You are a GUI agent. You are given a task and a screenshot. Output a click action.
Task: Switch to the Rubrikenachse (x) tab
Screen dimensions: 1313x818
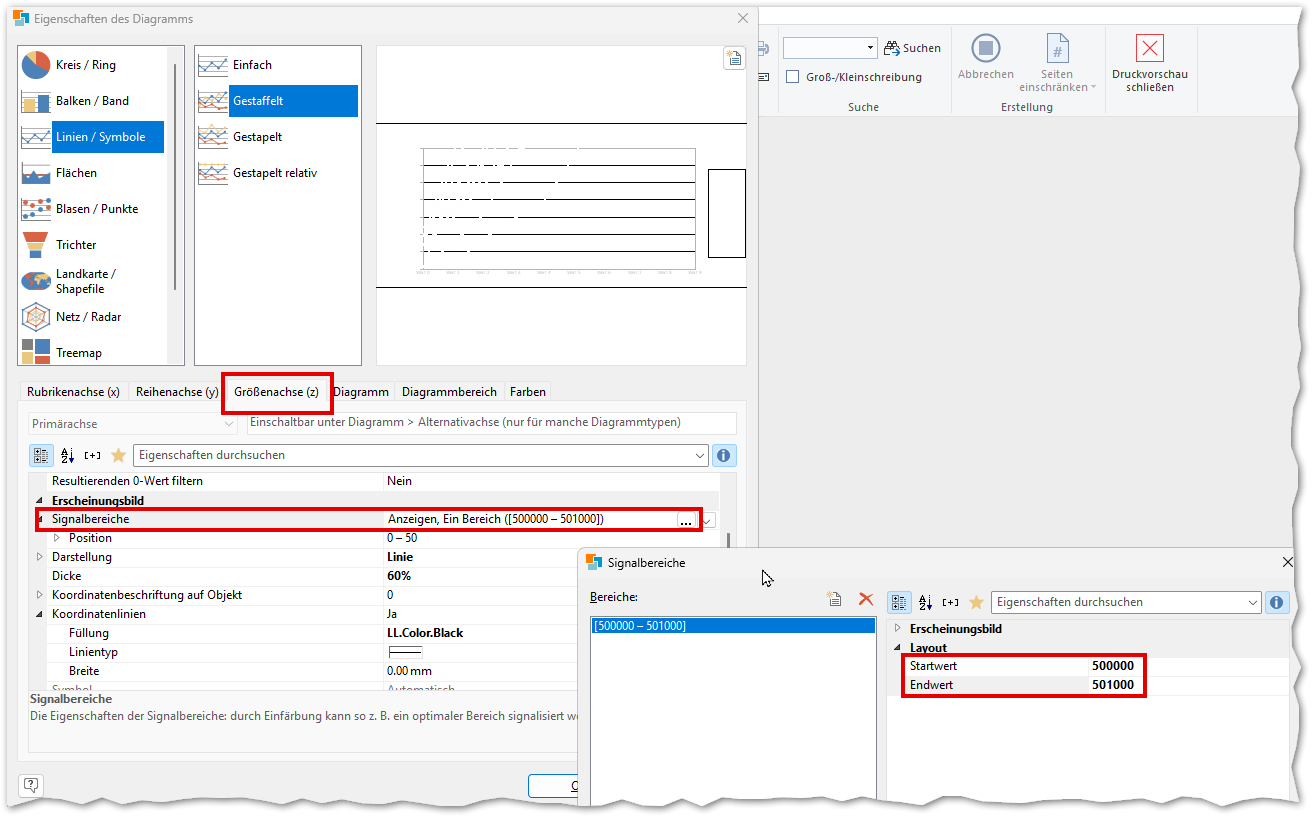tap(73, 392)
